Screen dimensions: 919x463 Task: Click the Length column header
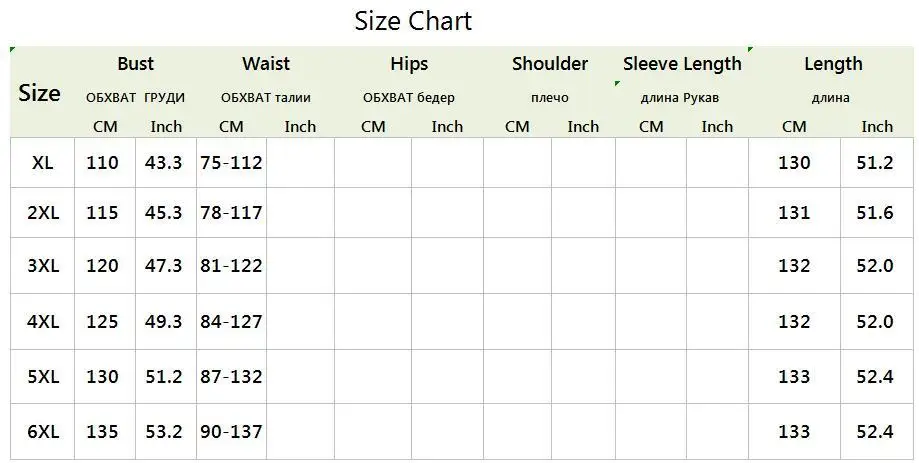(833, 64)
